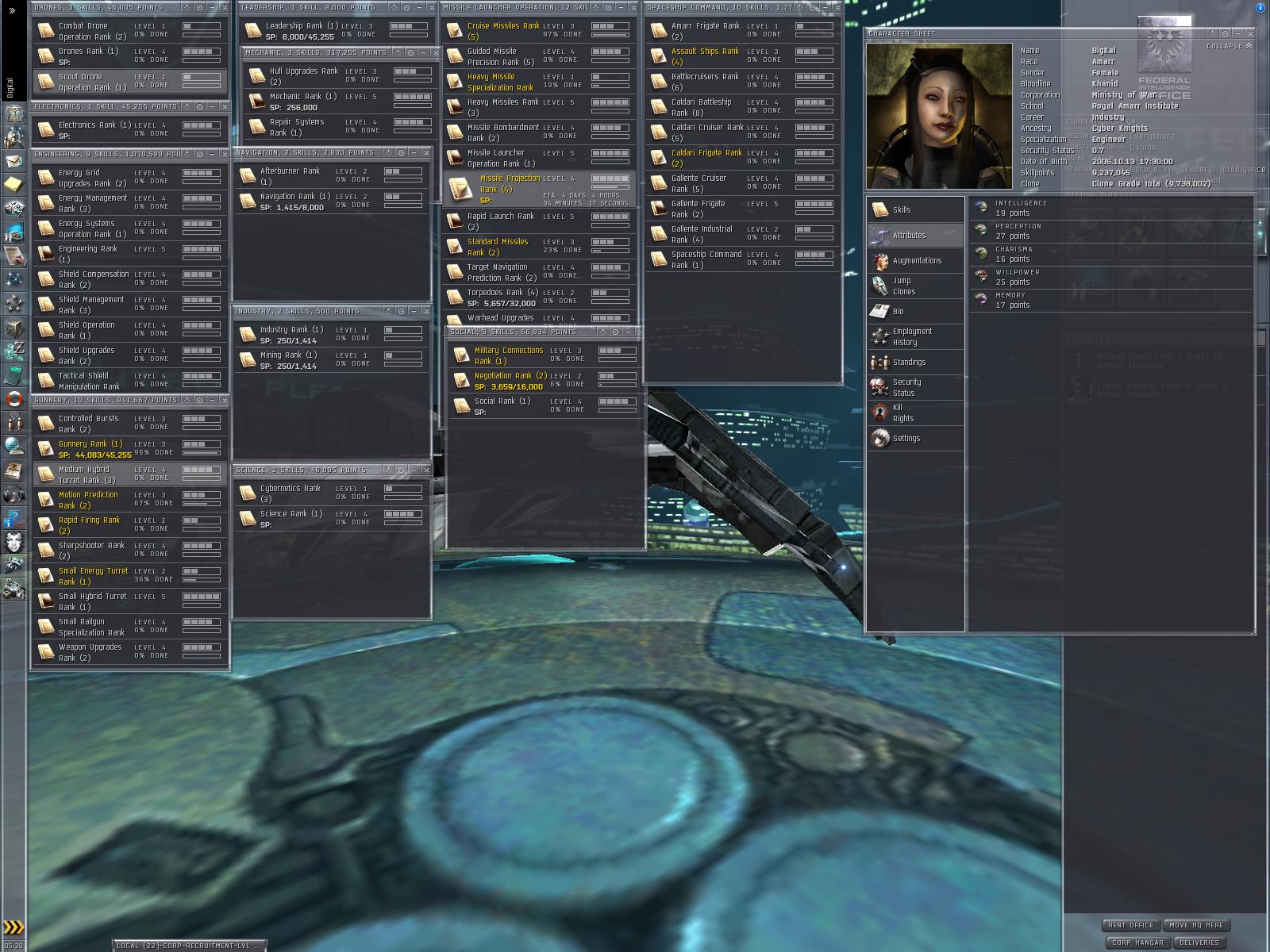
Task: Click the Intelligence attribute brain icon
Action: tap(982, 208)
